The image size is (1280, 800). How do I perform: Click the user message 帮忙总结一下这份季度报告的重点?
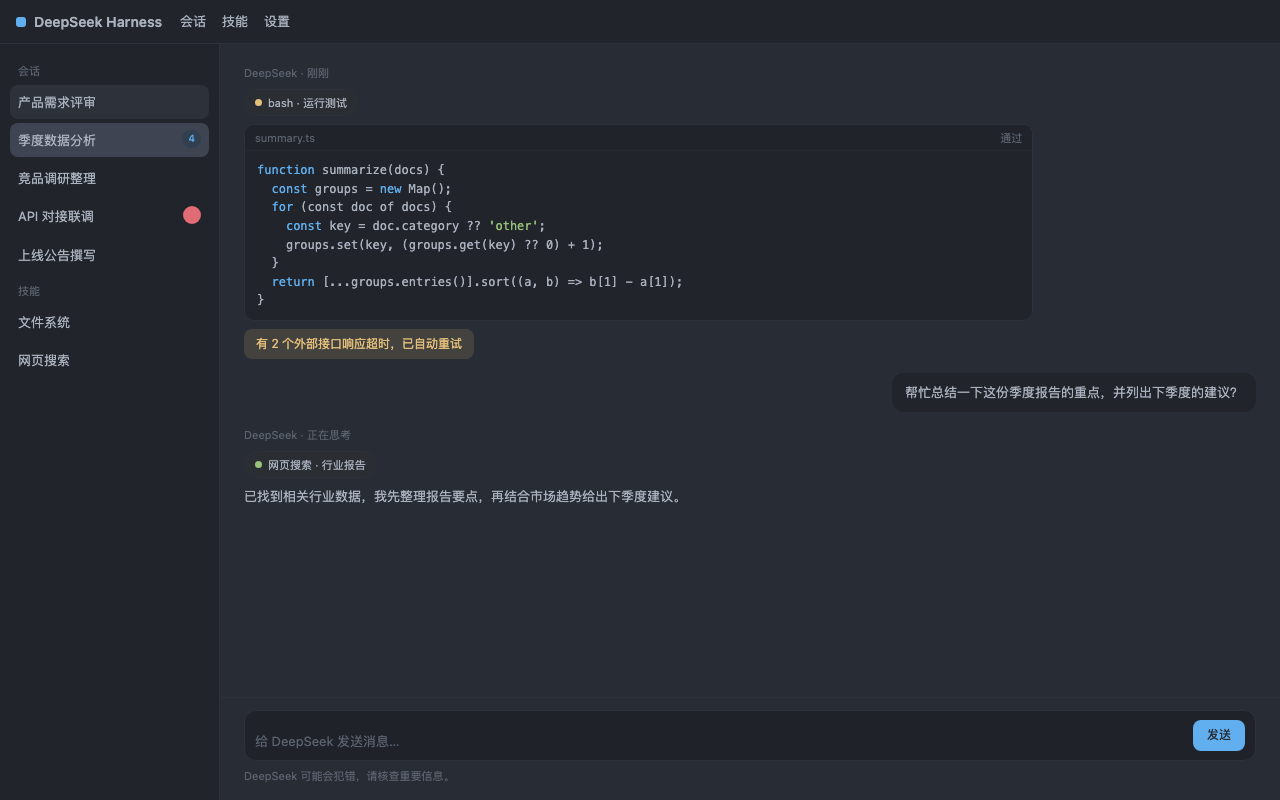[1074, 392]
